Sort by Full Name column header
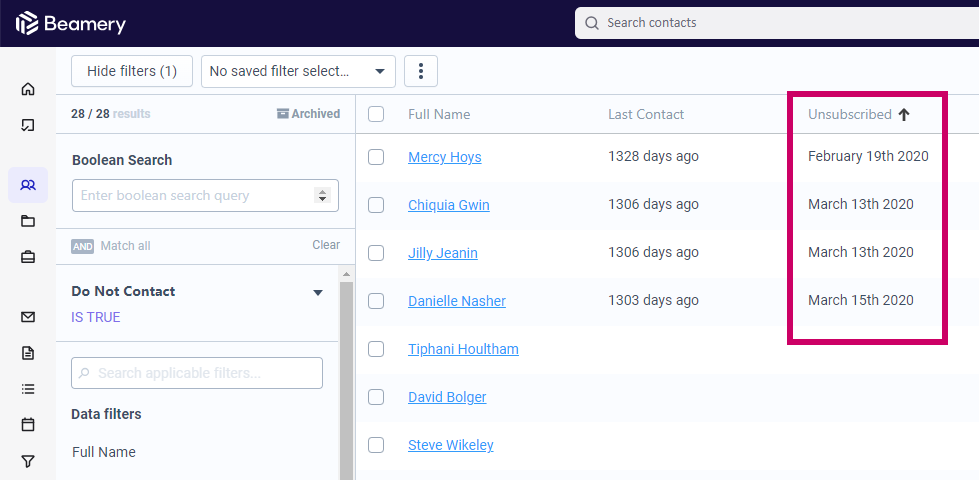The width and height of the screenshot is (979, 480). pos(439,114)
